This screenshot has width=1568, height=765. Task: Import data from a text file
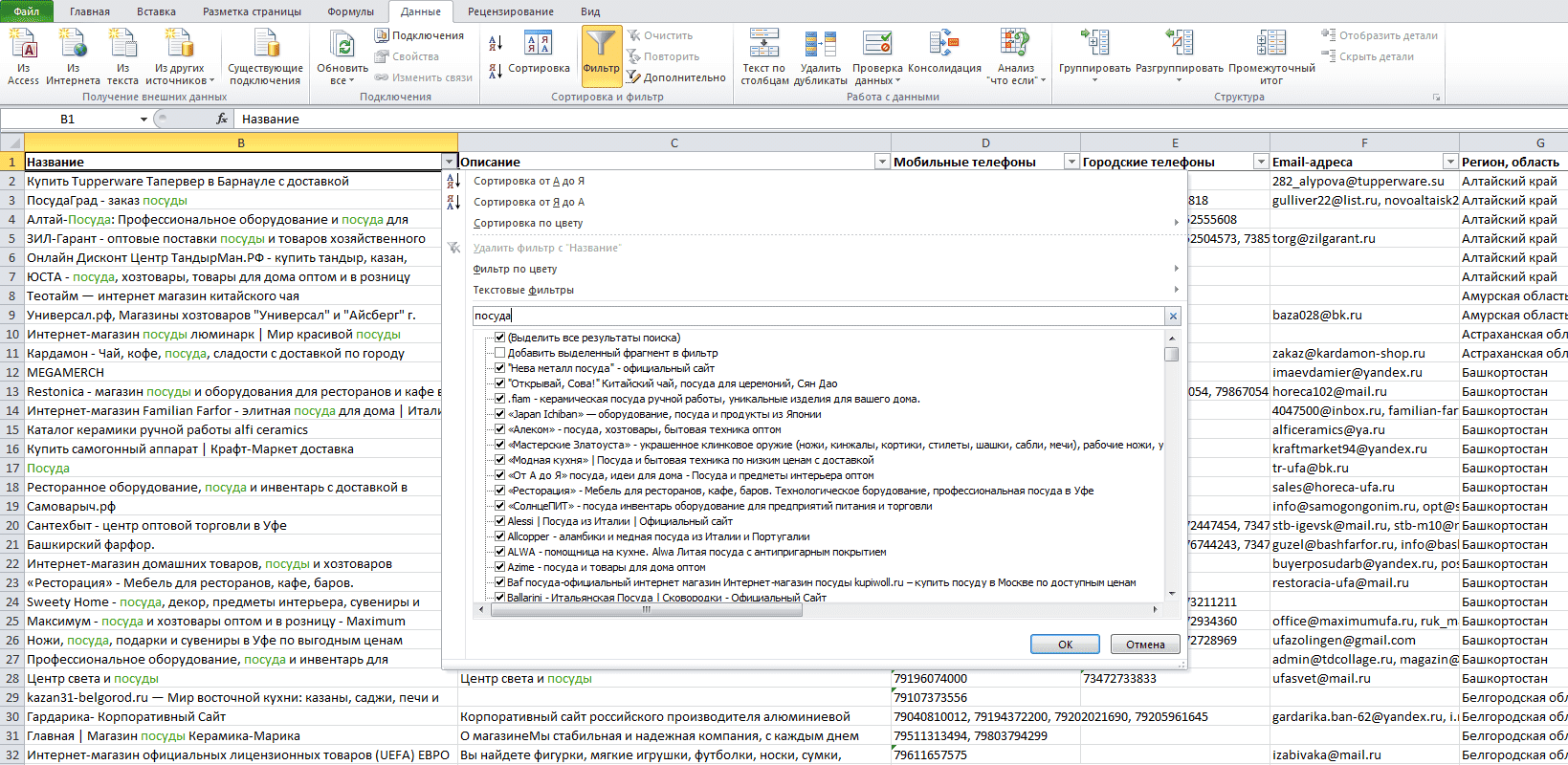tap(122, 57)
